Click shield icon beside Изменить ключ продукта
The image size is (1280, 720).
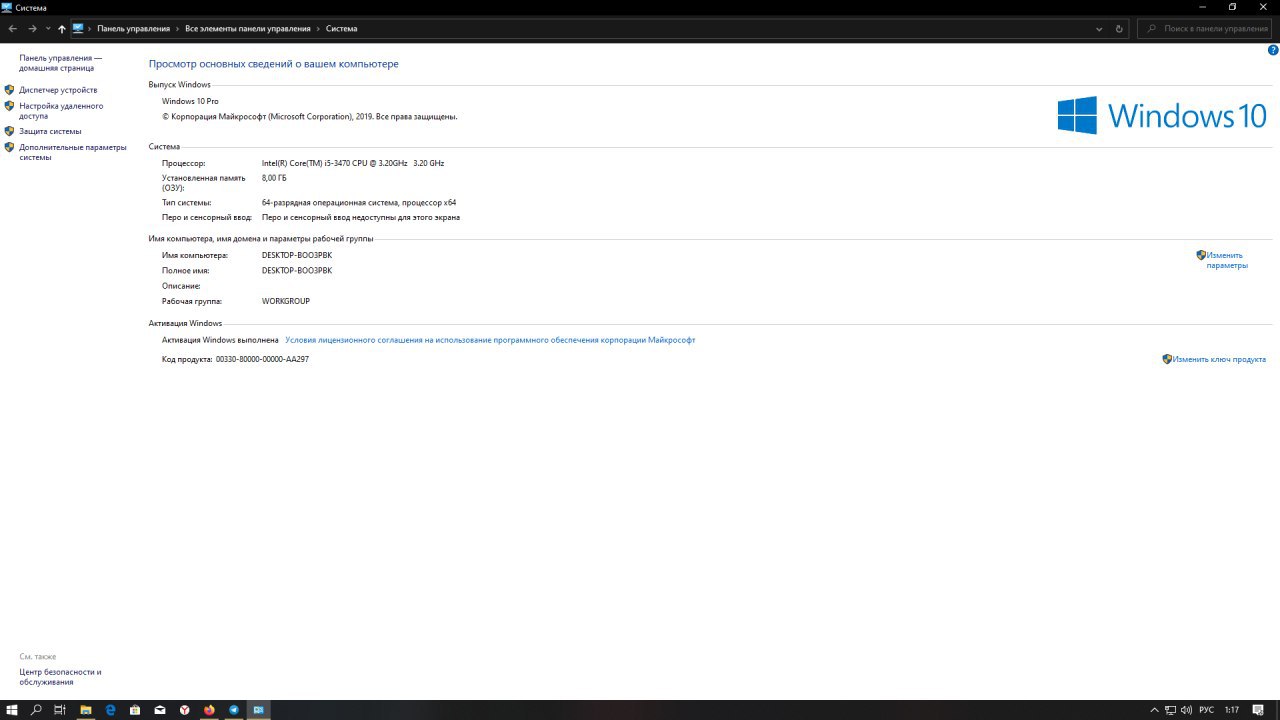coord(1167,359)
